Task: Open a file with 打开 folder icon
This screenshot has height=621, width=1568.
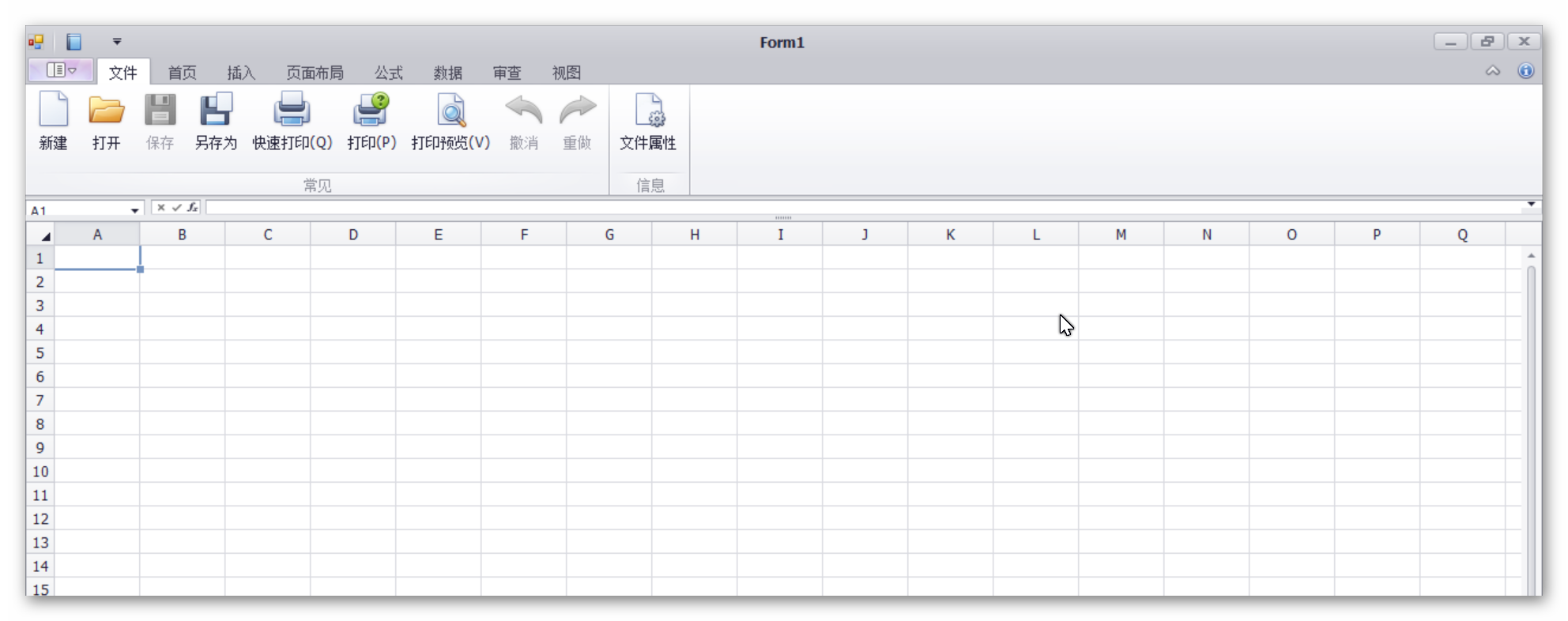Action: (106, 111)
